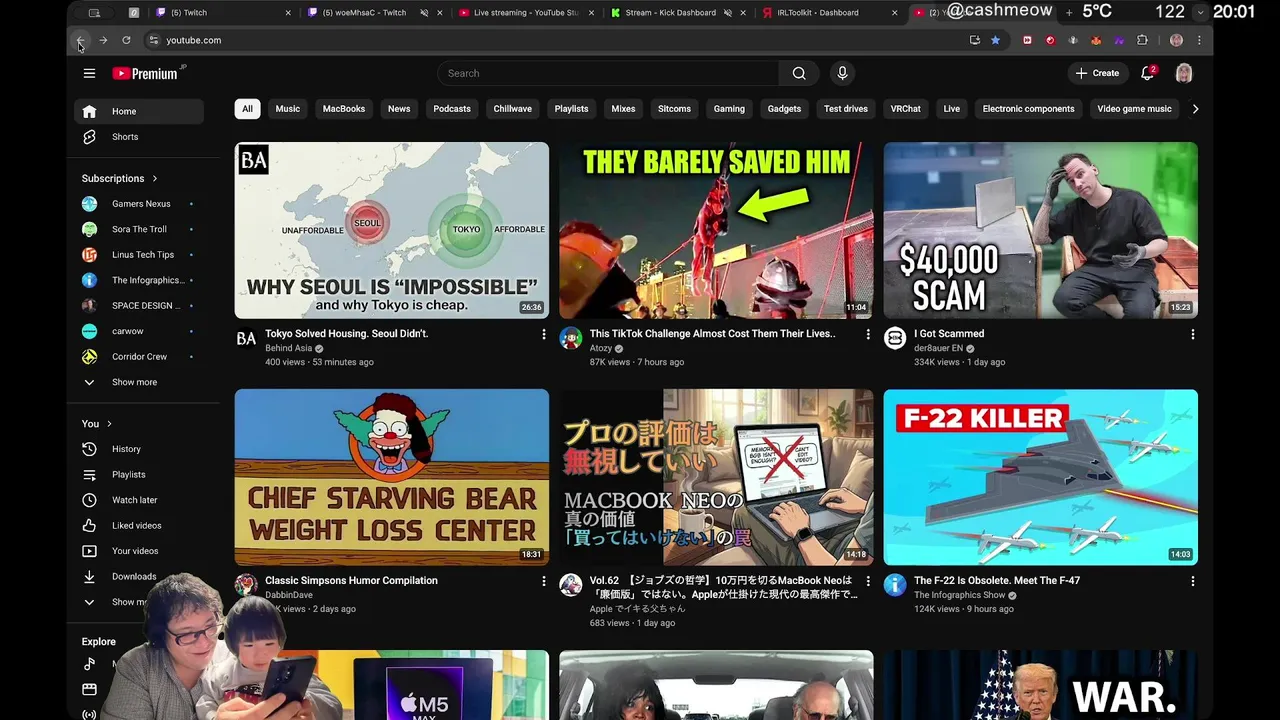
Task: Open The Infographics subscription channel
Action: pyautogui.click(x=139, y=280)
